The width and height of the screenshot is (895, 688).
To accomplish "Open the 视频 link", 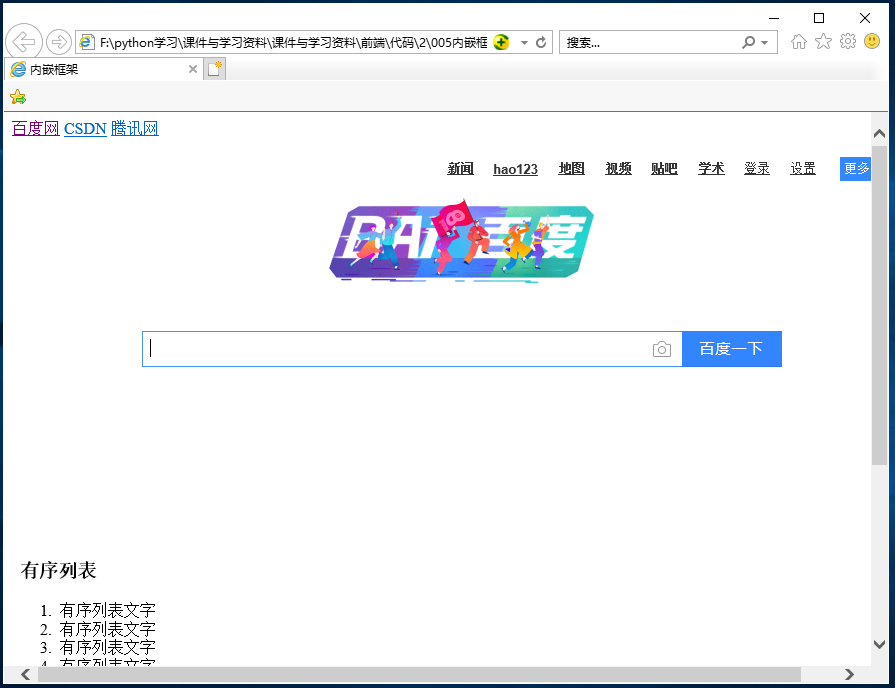I will click(x=618, y=168).
